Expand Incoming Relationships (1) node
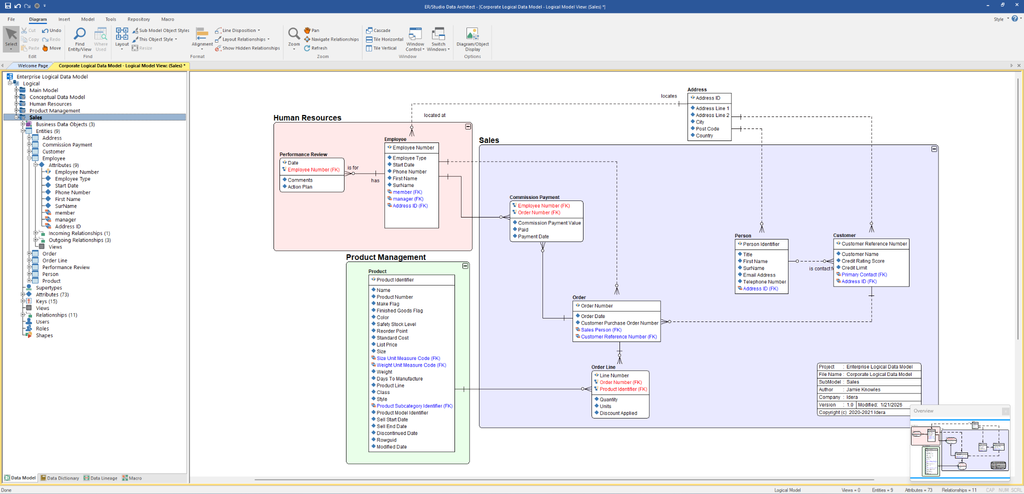 pyautogui.click(x=35, y=233)
